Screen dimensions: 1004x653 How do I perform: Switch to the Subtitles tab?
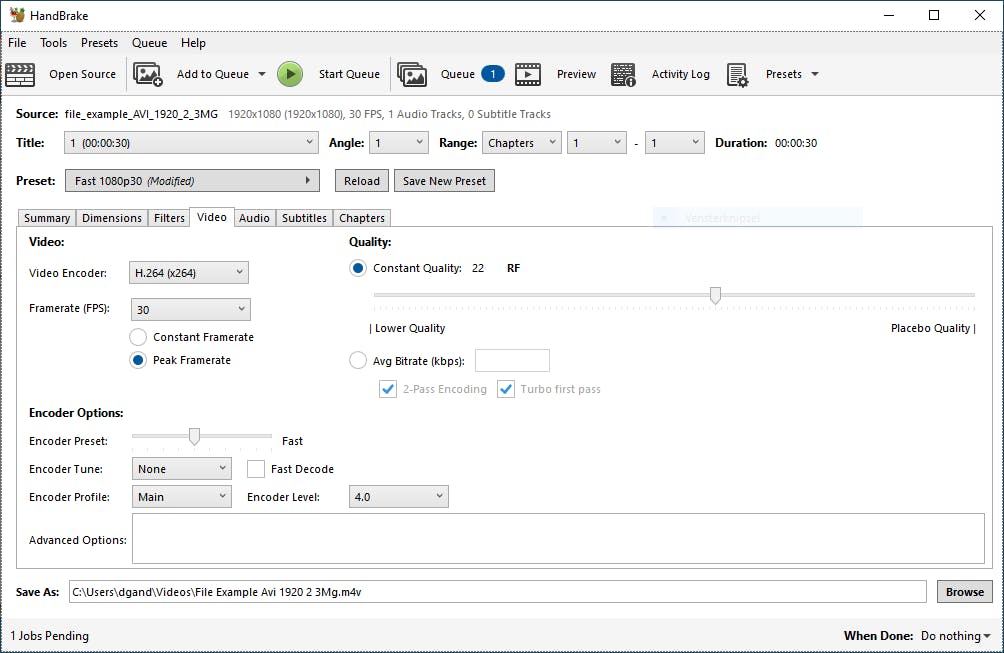(x=304, y=218)
